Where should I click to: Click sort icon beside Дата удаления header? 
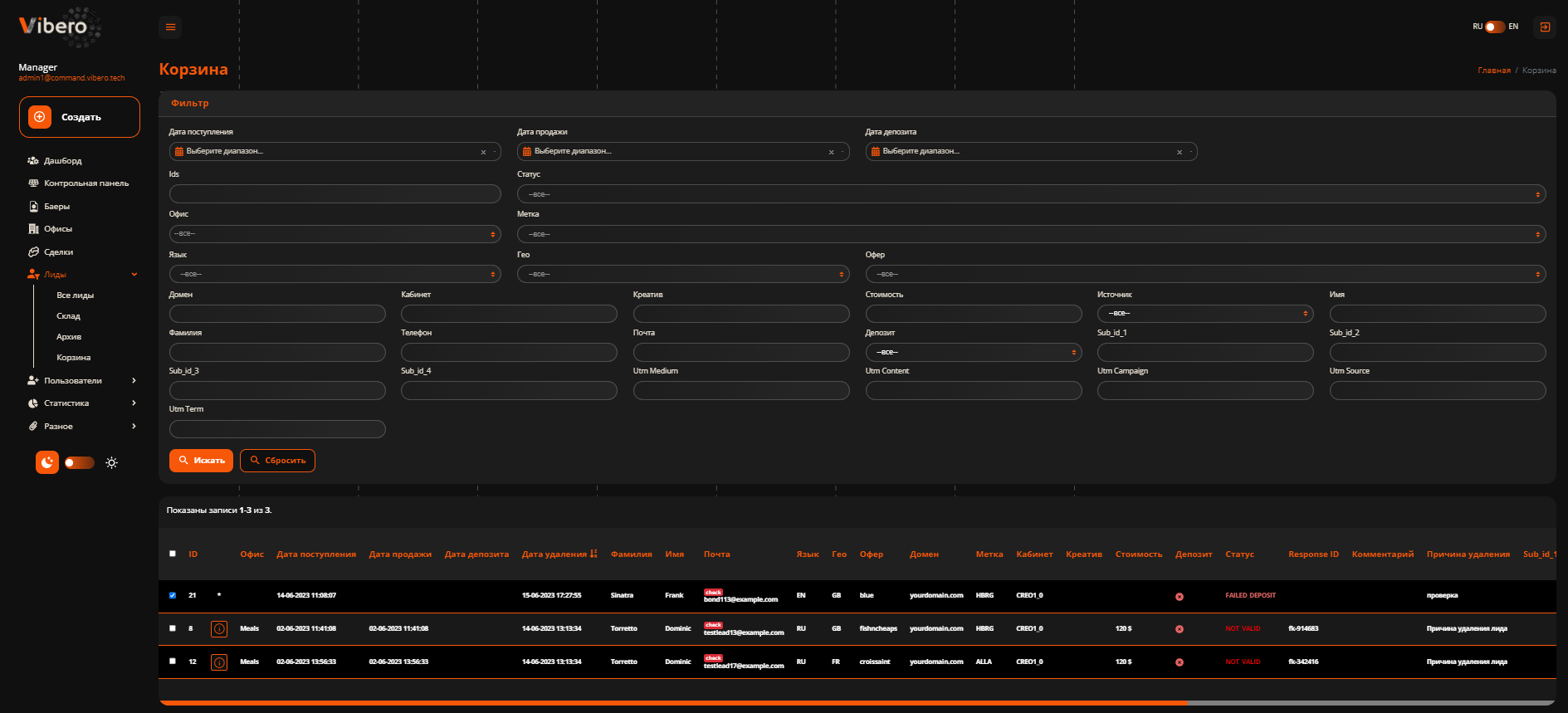coord(593,554)
